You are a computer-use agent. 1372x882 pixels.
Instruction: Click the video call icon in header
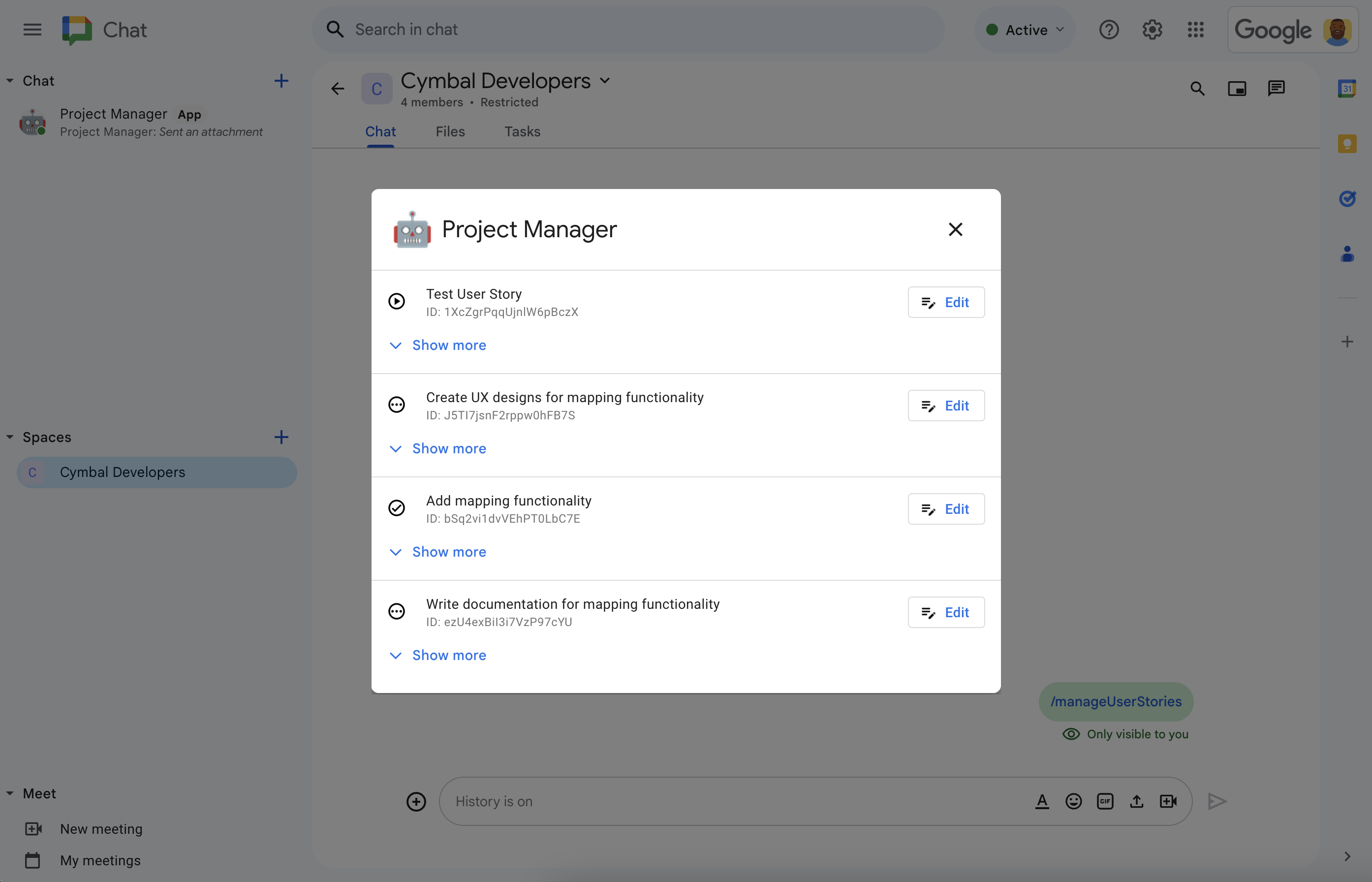coord(1236,88)
